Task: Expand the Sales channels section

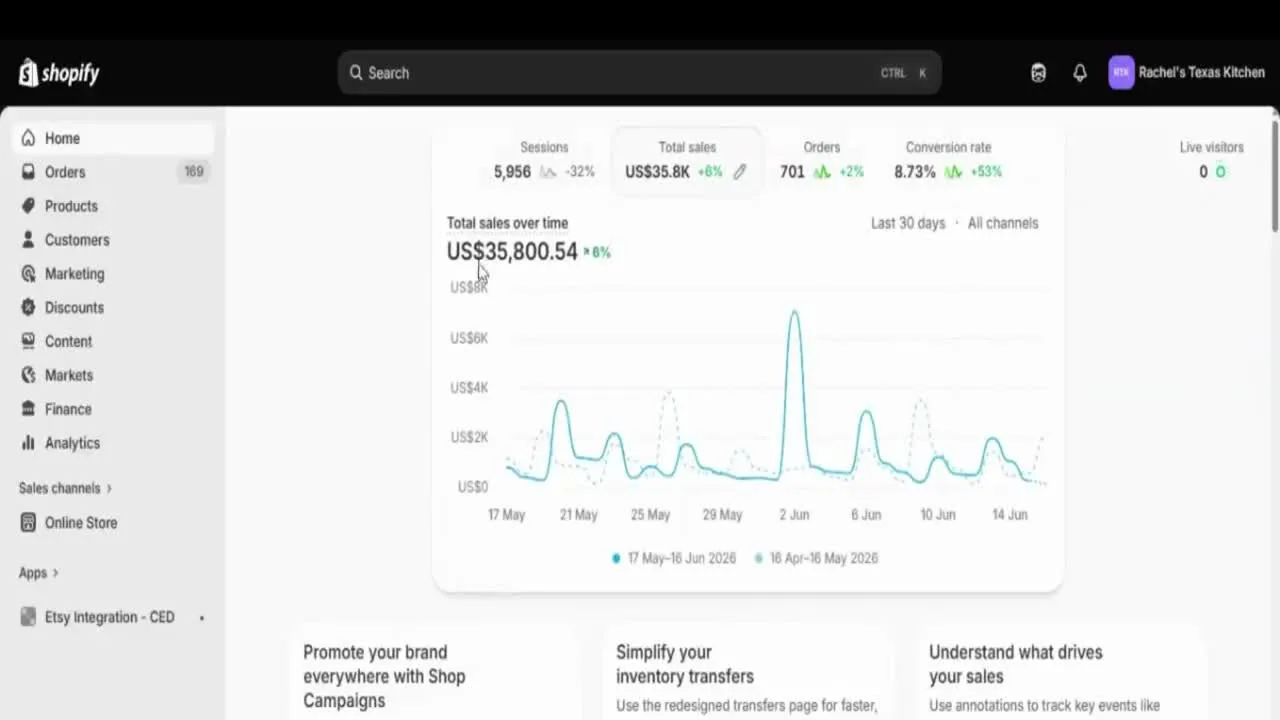Action: [66, 488]
